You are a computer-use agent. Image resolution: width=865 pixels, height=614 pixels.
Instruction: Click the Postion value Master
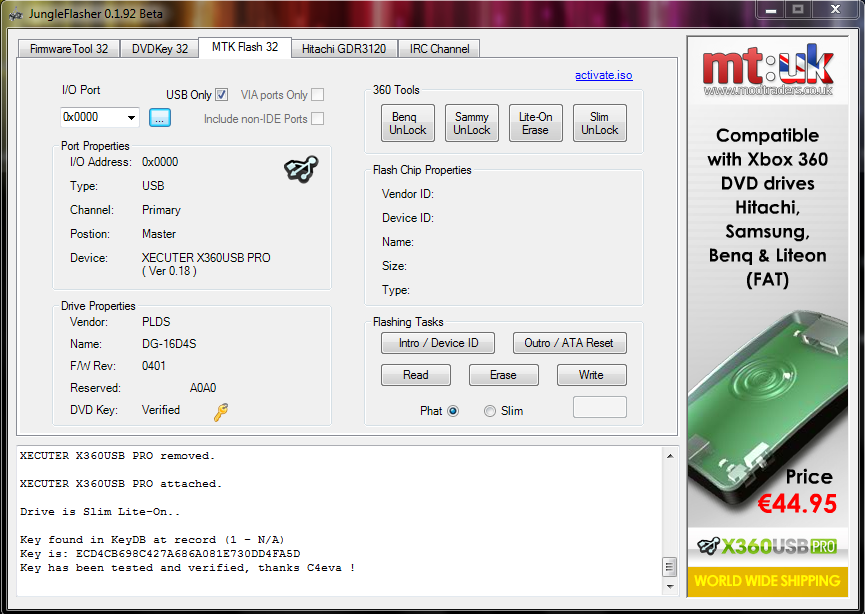coord(159,234)
